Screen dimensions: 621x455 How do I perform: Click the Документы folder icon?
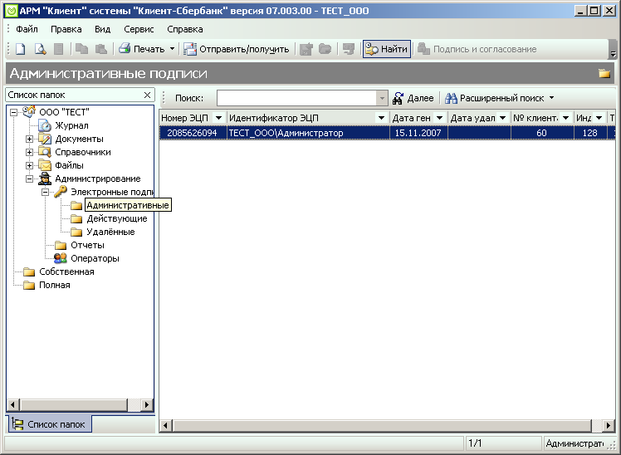pyautogui.click(x=45, y=139)
